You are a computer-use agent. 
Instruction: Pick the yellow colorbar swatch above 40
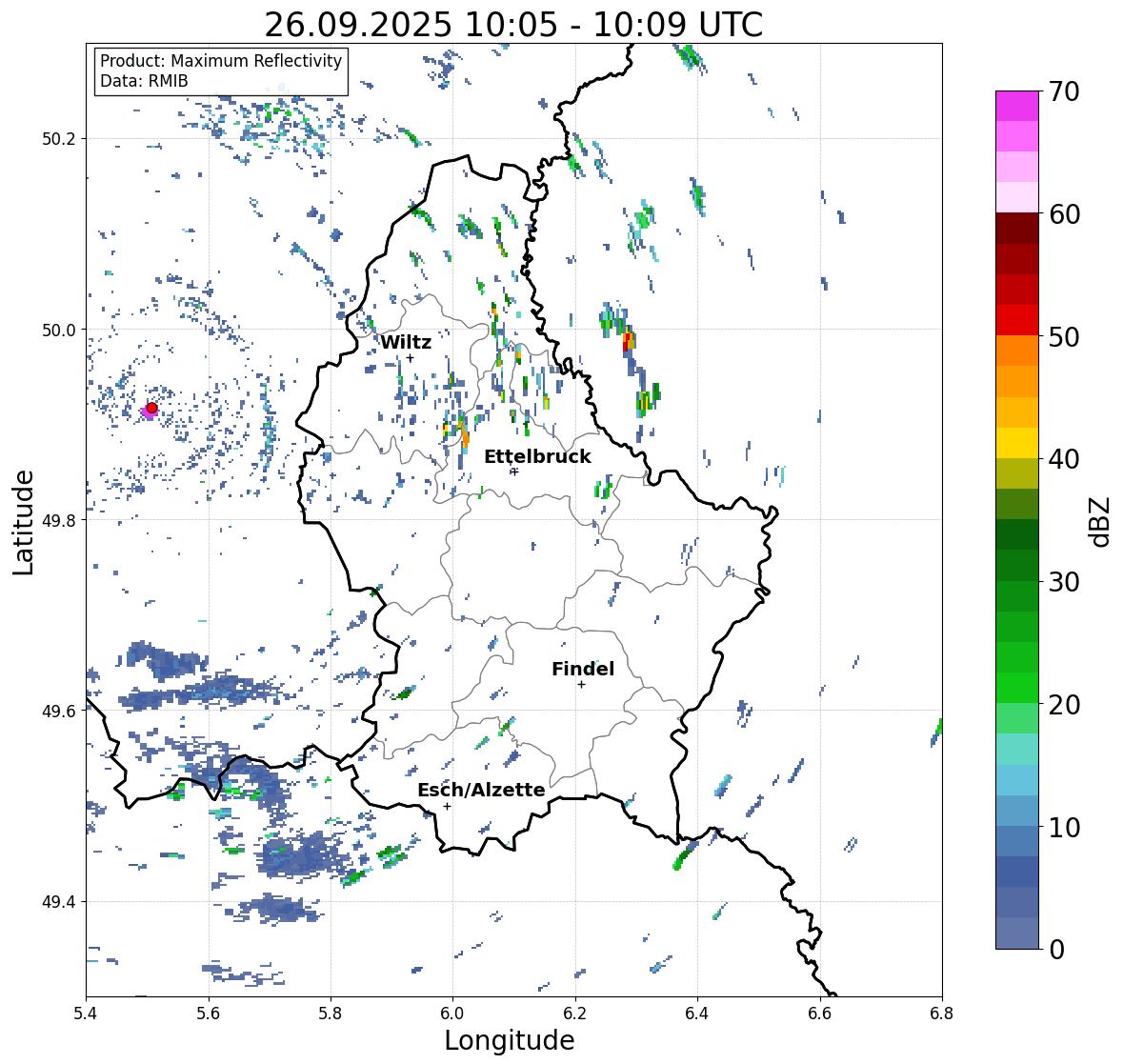pos(1017,443)
